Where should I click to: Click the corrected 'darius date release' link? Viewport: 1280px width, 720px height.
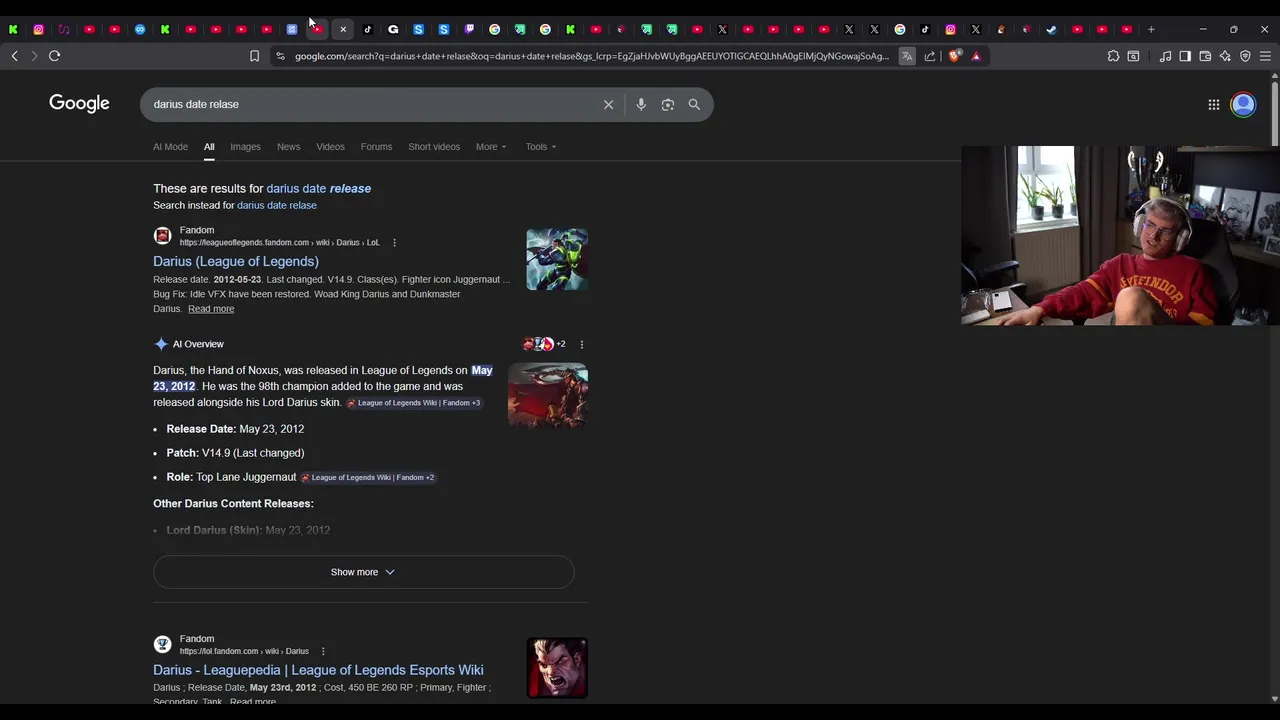pos(318,188)
